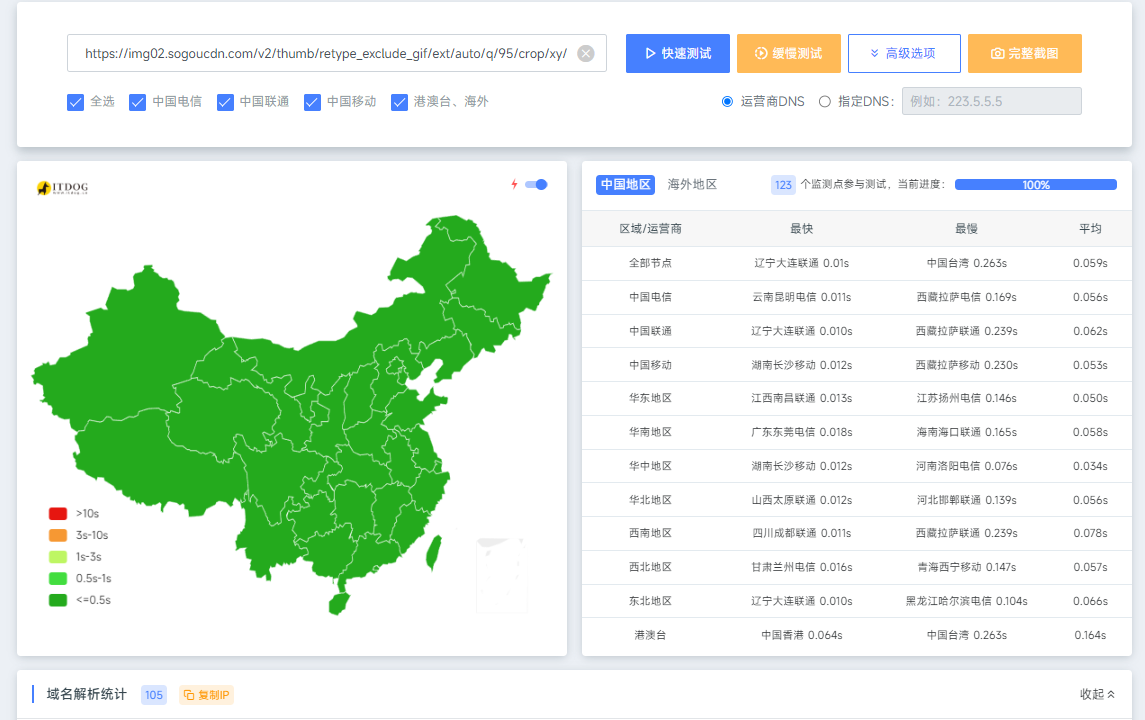1145x720 pixels.
Task: Click the clear URL icon in input
Action: [586, 54]
